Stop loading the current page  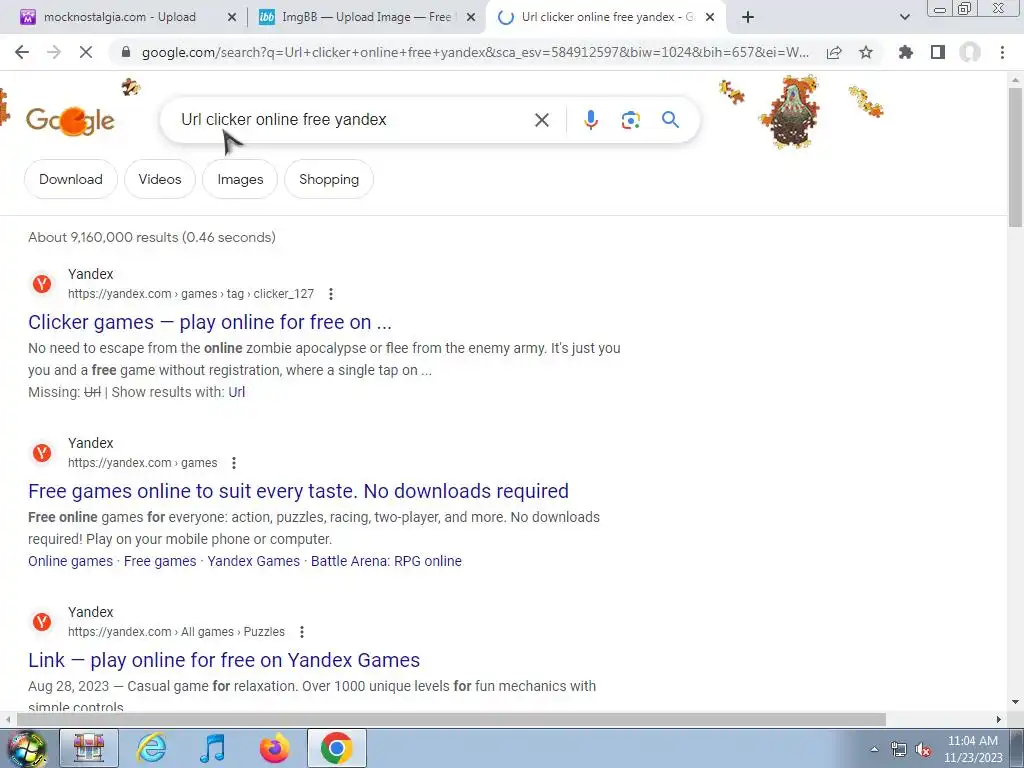click(86, 52)
